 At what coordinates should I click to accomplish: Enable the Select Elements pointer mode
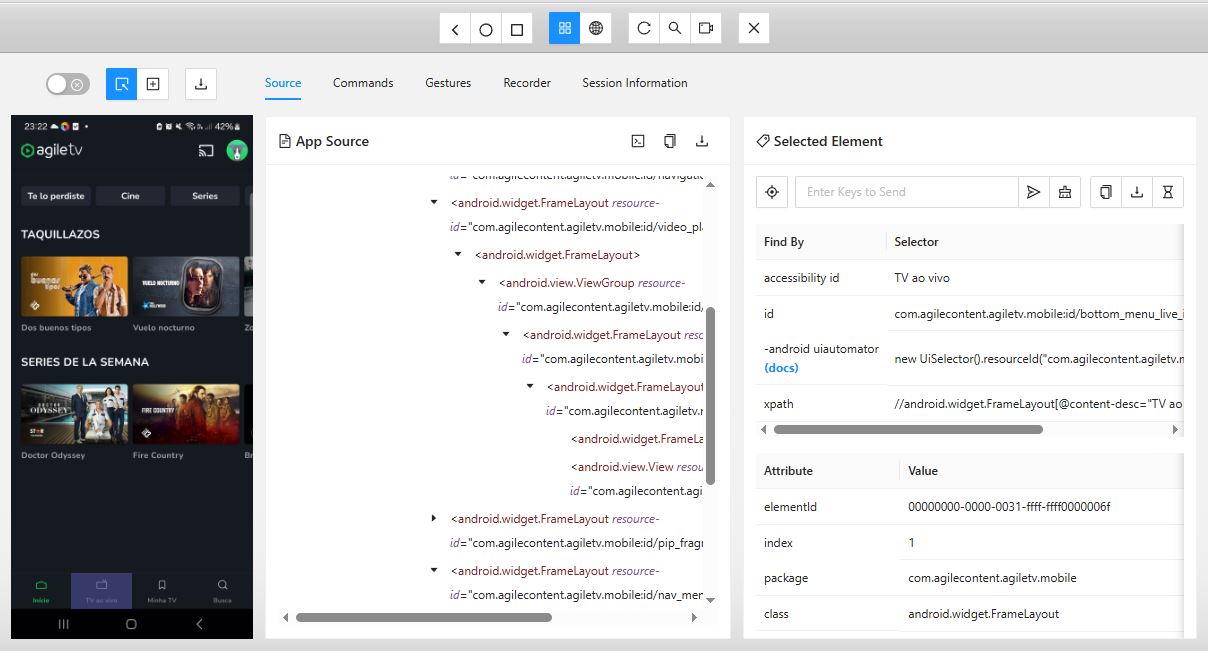[x=121, y=84]
